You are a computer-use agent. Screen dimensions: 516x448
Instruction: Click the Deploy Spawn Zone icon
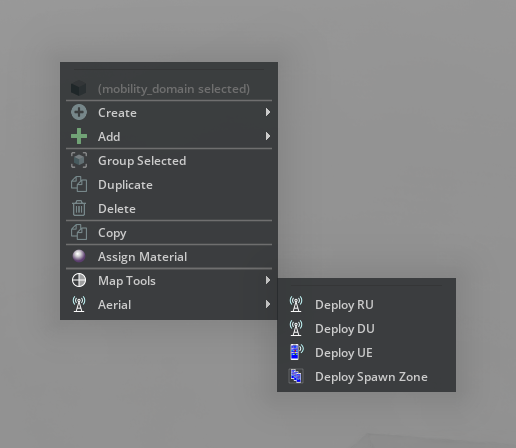pos(296,376)
